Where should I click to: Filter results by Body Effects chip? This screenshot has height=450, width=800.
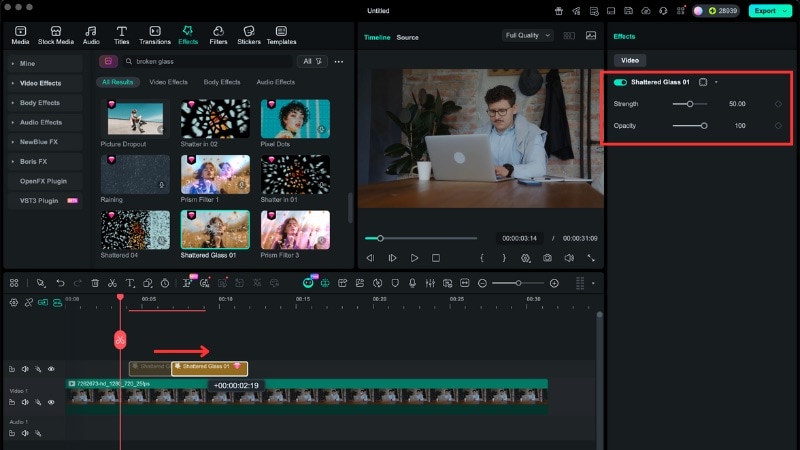(x=222, y=82)
